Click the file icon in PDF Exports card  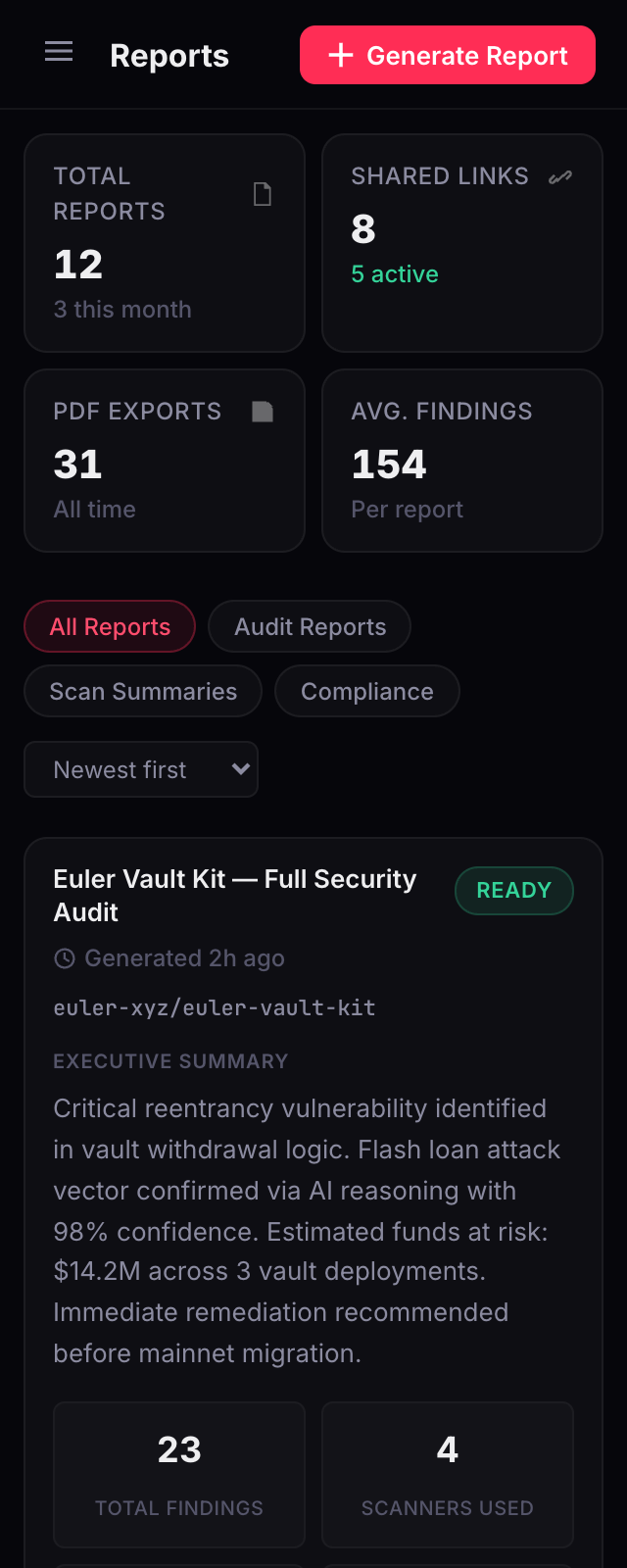tap(263, 412)
